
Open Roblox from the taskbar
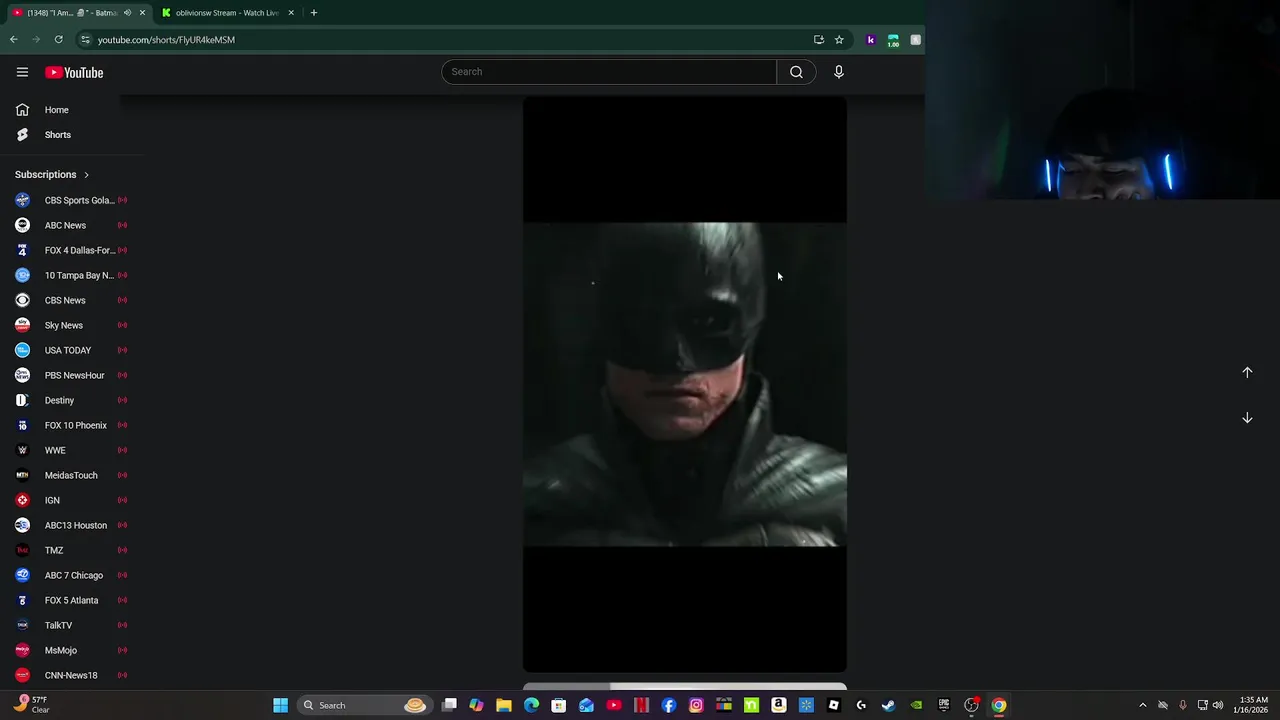(833, 705)
